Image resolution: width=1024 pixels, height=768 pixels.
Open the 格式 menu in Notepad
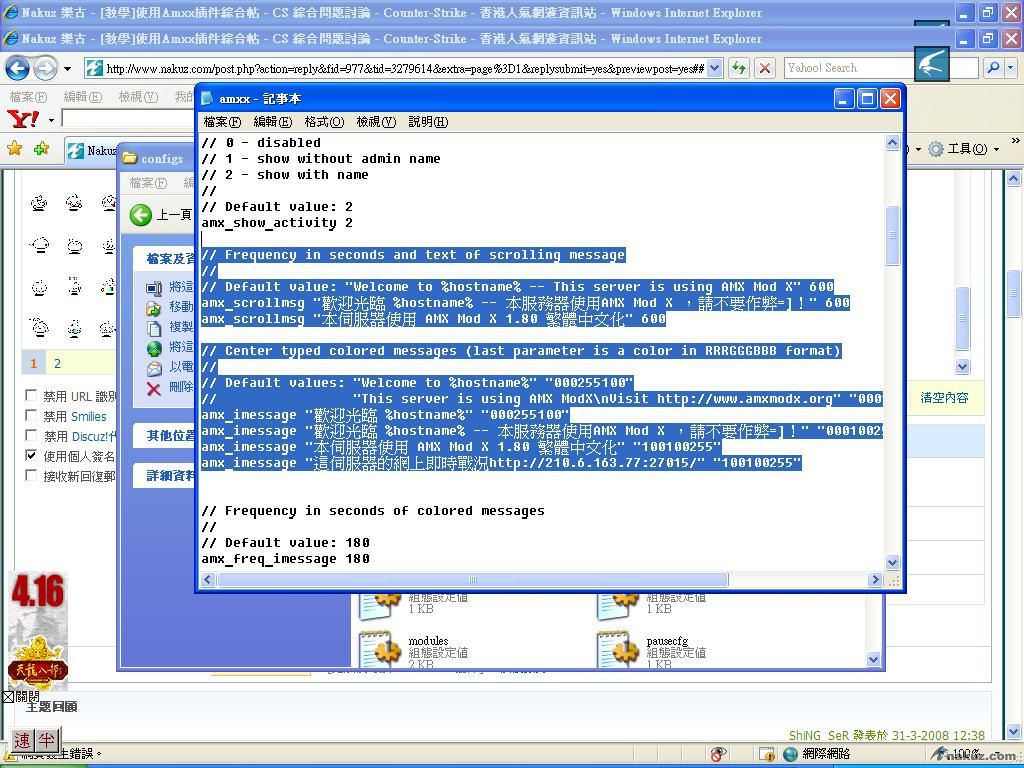click(x=323, y=122)
